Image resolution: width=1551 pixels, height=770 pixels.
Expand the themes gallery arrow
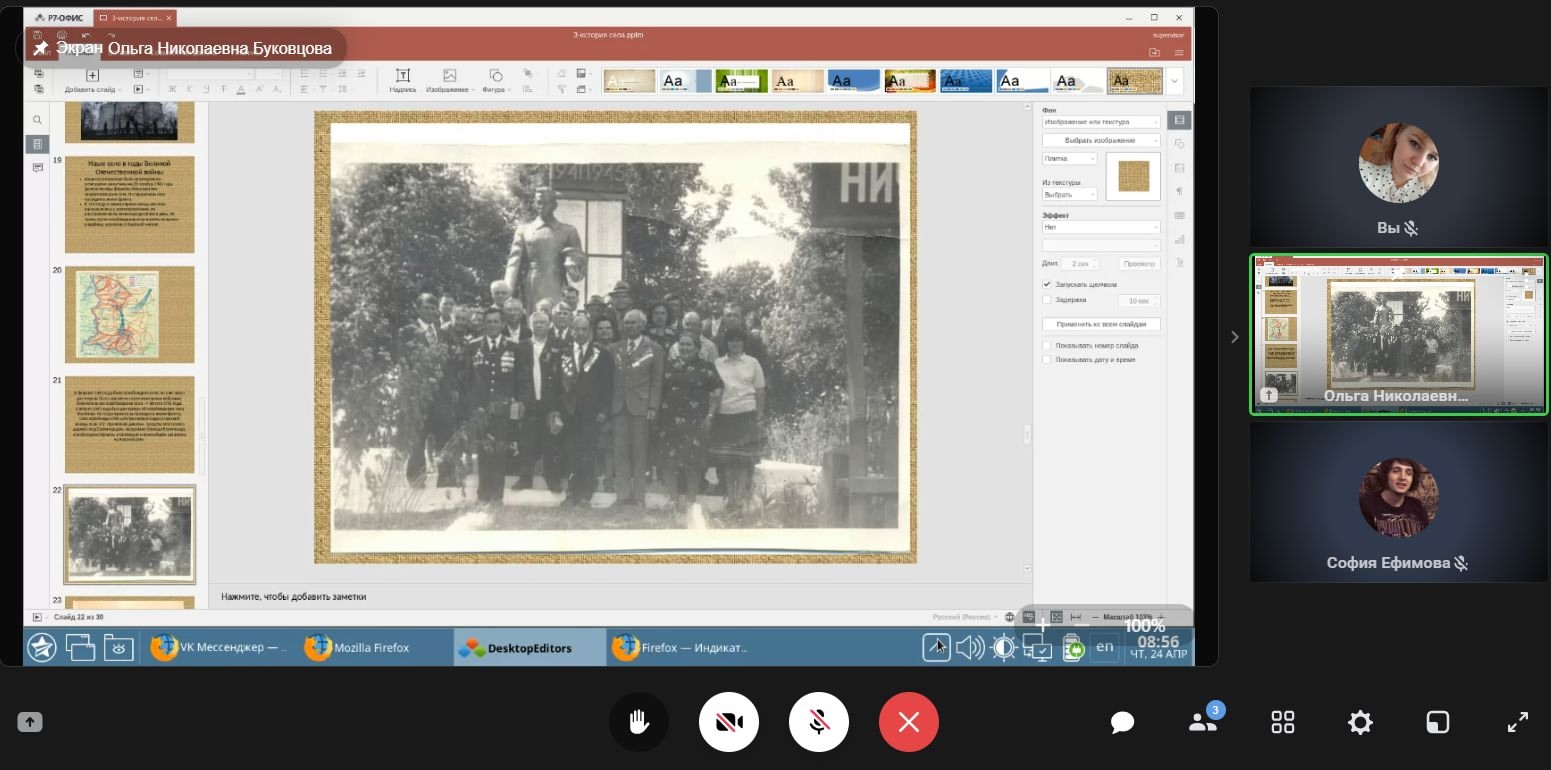tap(1175, 81)
